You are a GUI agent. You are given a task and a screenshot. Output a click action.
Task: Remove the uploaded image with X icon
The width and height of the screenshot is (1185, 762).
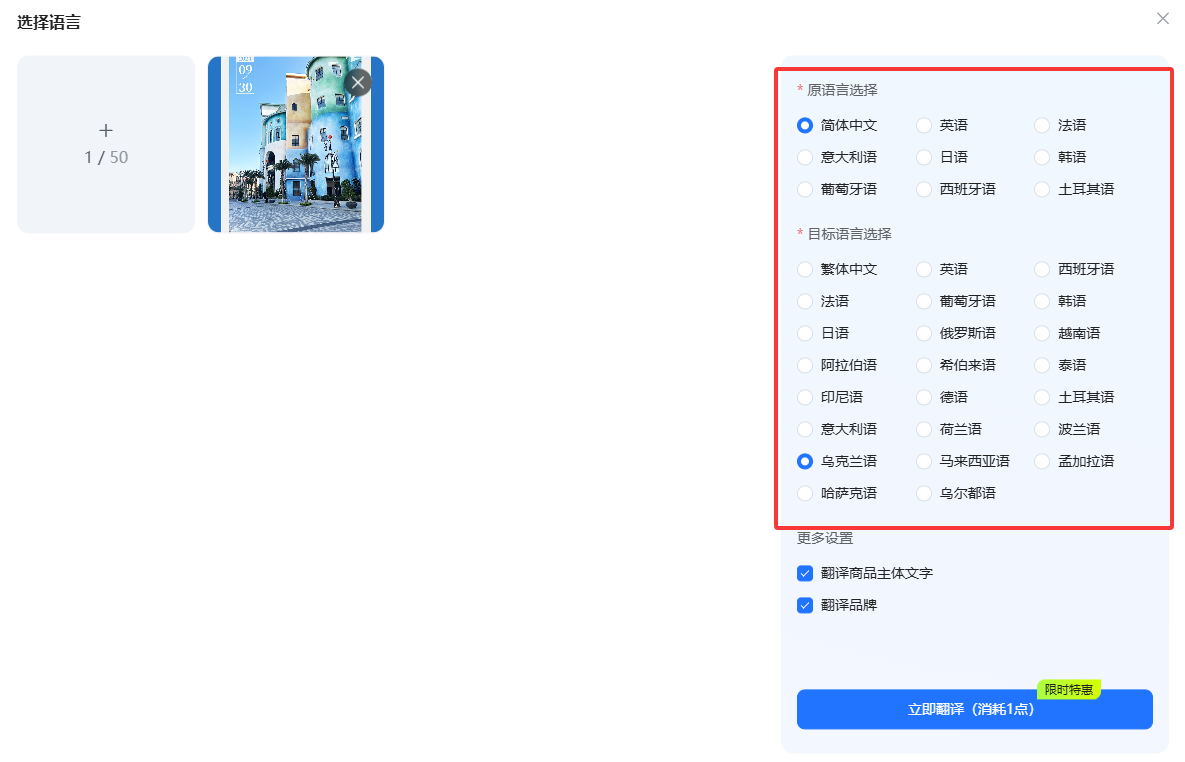[357, 82]
